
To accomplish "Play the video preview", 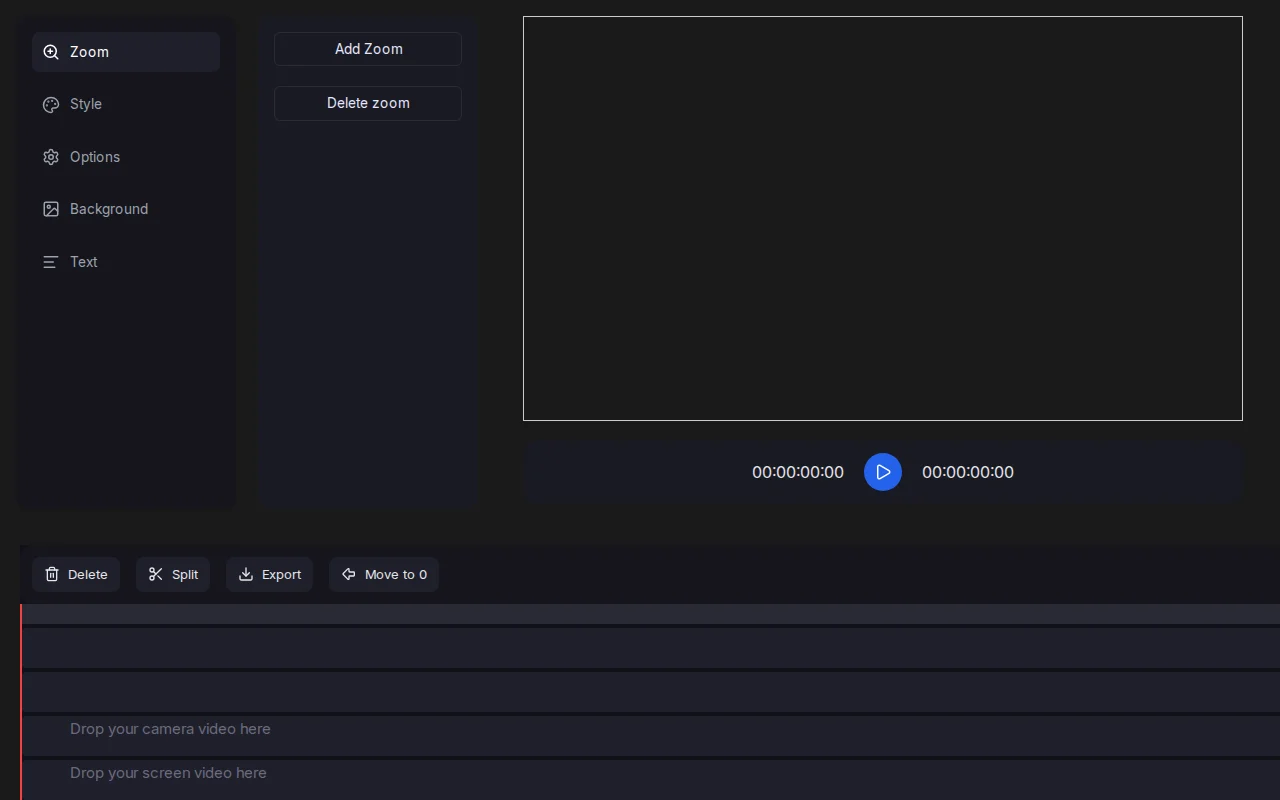I will point(883,472).
